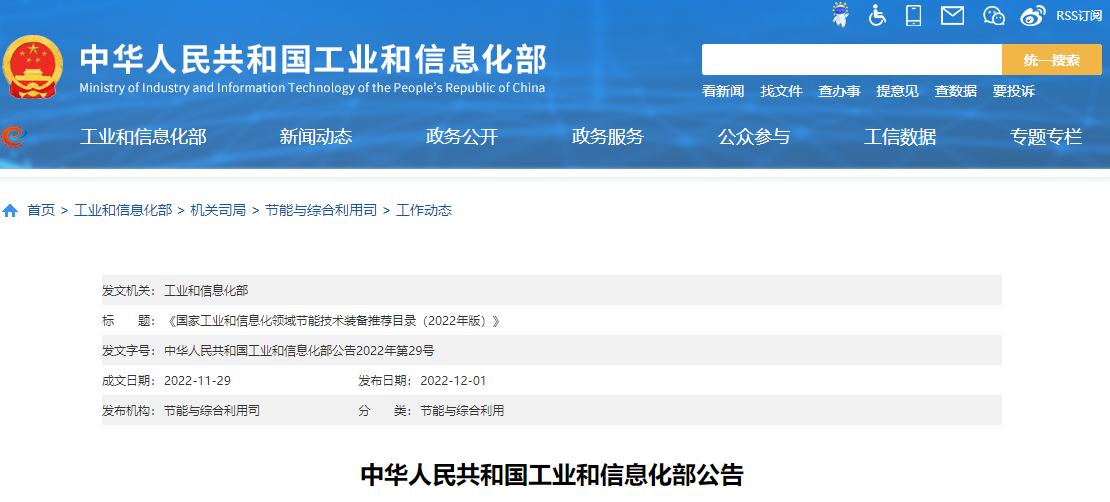This screenshot has width=1110, height=502.
Task: Click the home icon in breadcrumb
Action: 10,211
